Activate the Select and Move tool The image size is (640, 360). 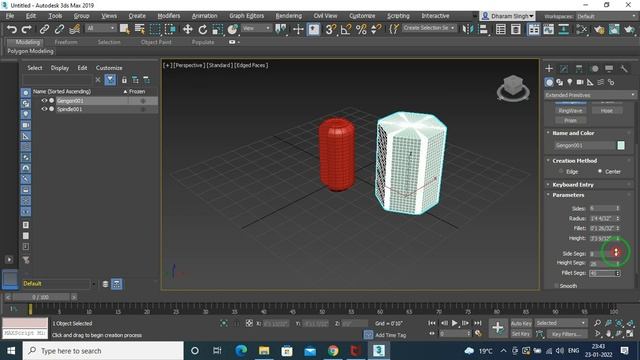pos(188,29)
